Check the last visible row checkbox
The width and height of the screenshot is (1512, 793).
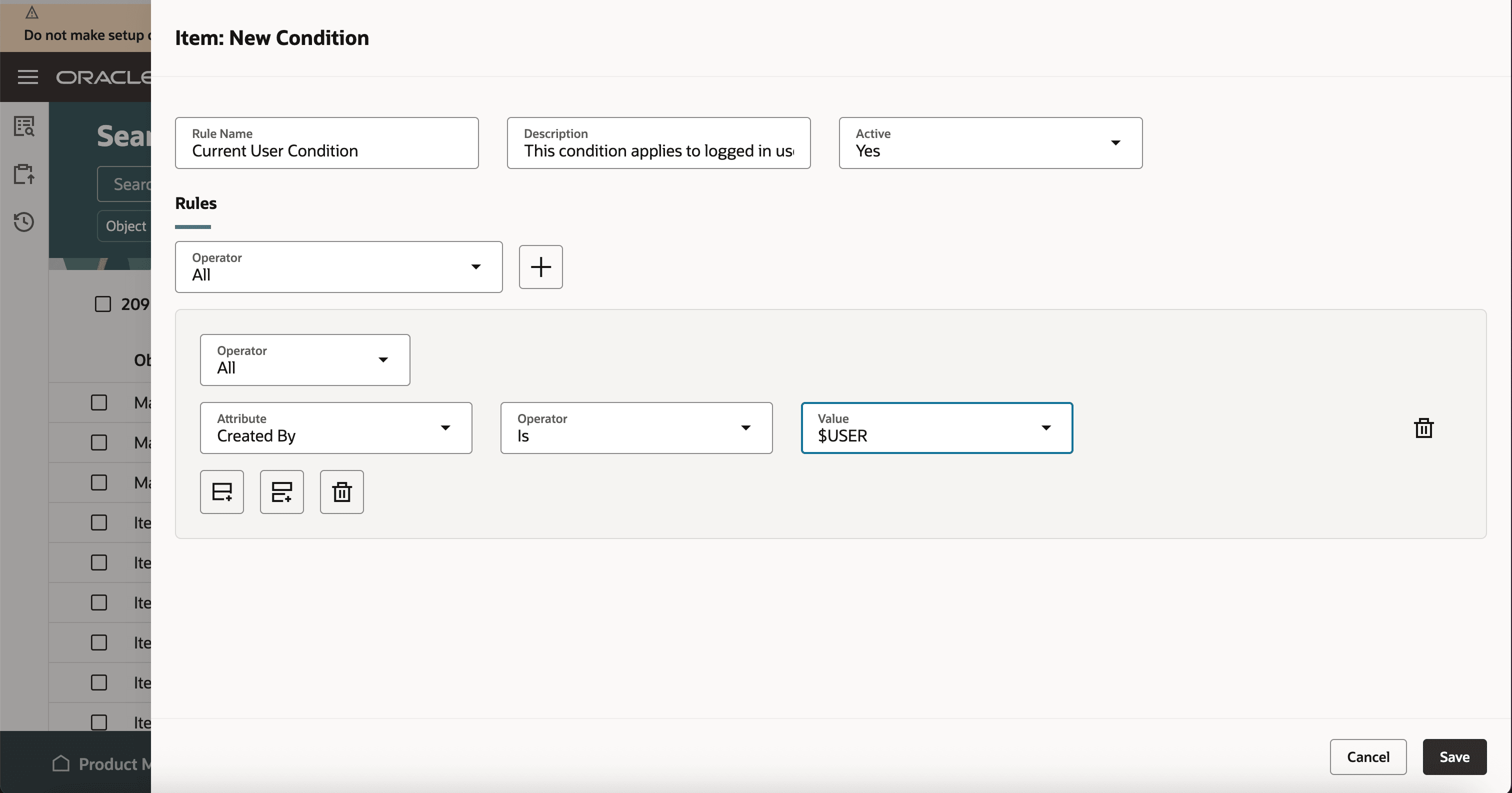coord(98,722)
